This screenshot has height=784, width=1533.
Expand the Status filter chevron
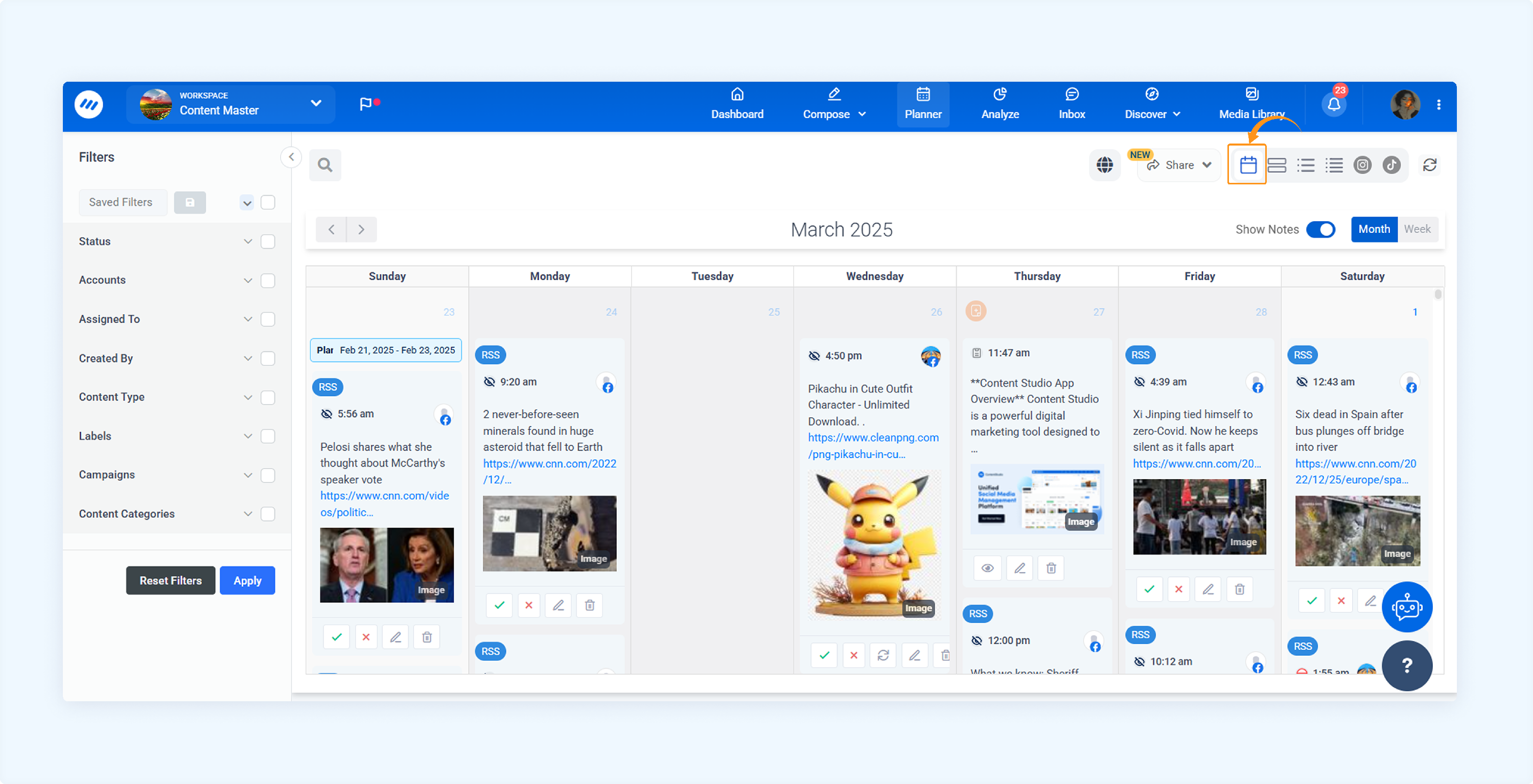(x=247, y=242)
